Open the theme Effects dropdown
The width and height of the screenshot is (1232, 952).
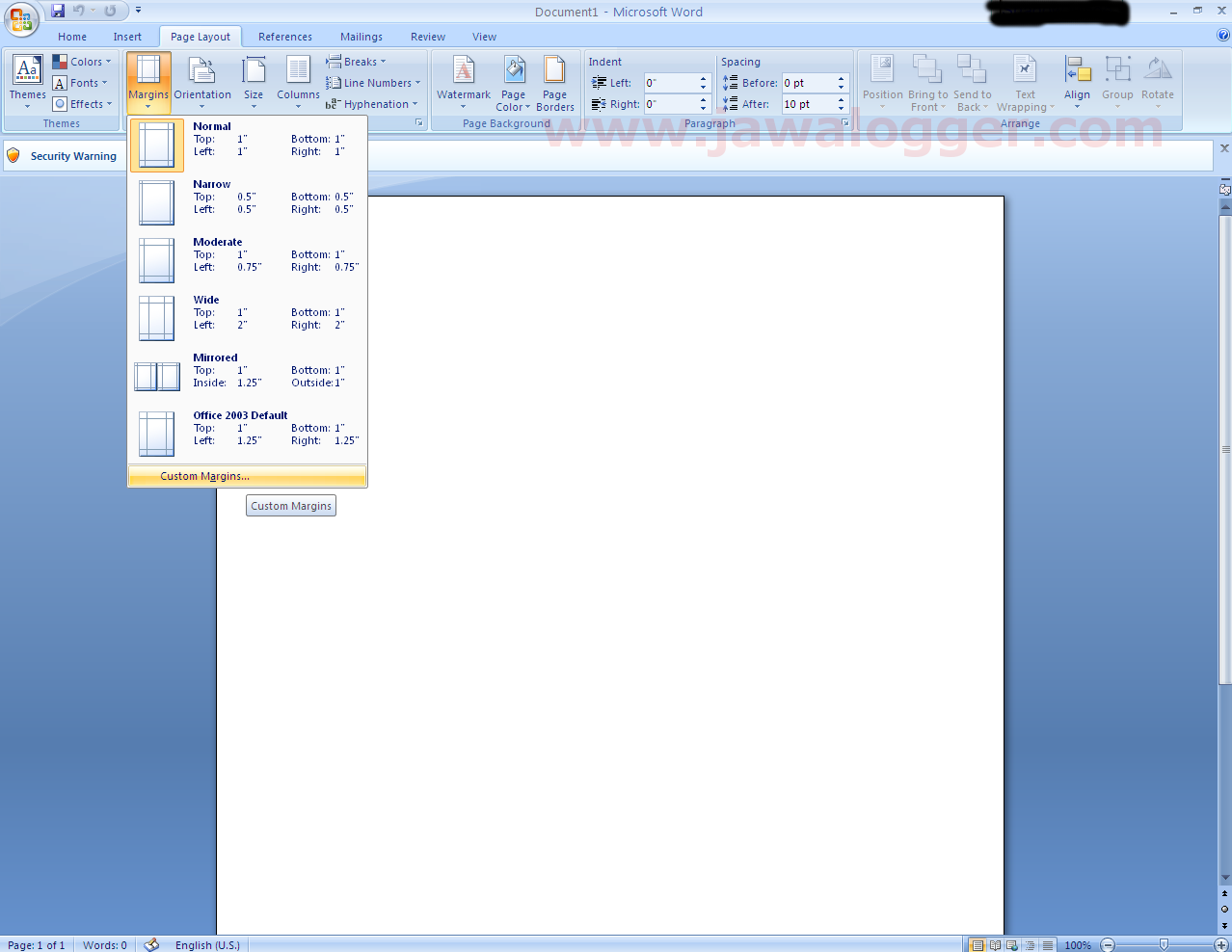[x=83, y=104]
